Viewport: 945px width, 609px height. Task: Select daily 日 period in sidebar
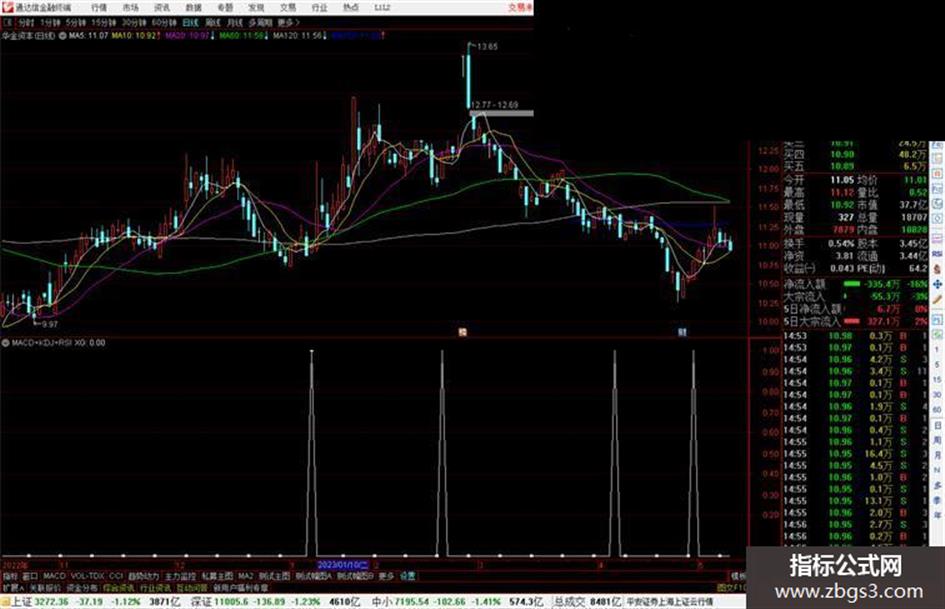[937, 425]
